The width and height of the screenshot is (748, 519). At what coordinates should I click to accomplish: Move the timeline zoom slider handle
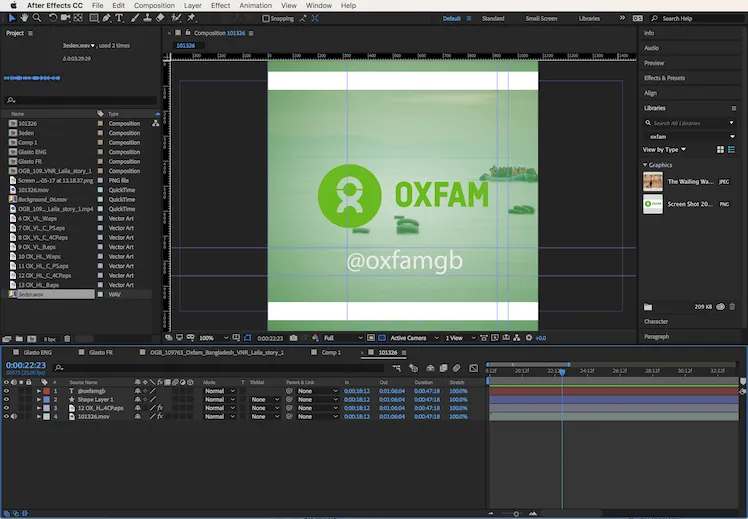[516, 514]
